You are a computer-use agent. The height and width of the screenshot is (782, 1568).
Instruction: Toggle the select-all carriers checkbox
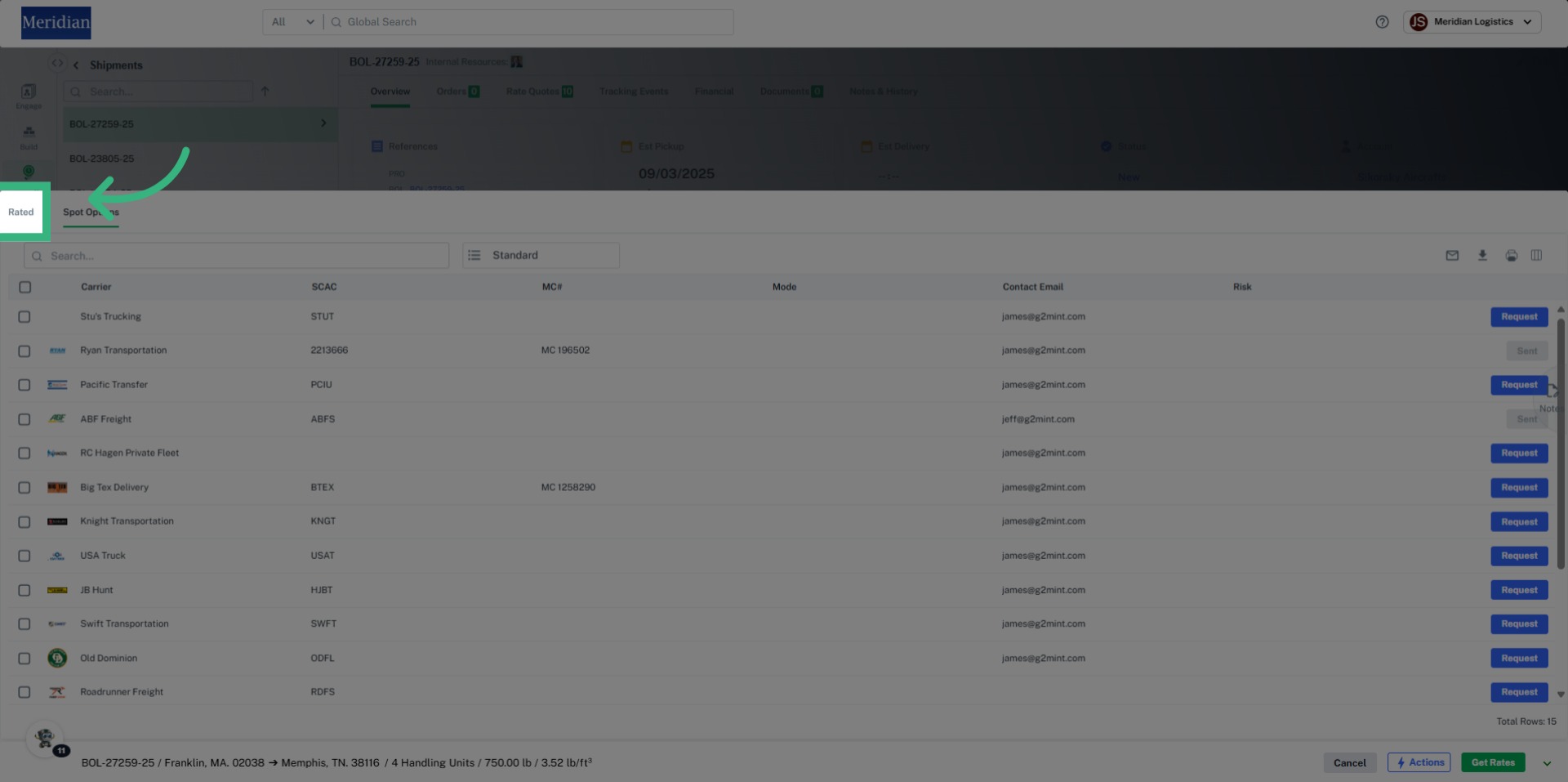click(x=25, y=288)
